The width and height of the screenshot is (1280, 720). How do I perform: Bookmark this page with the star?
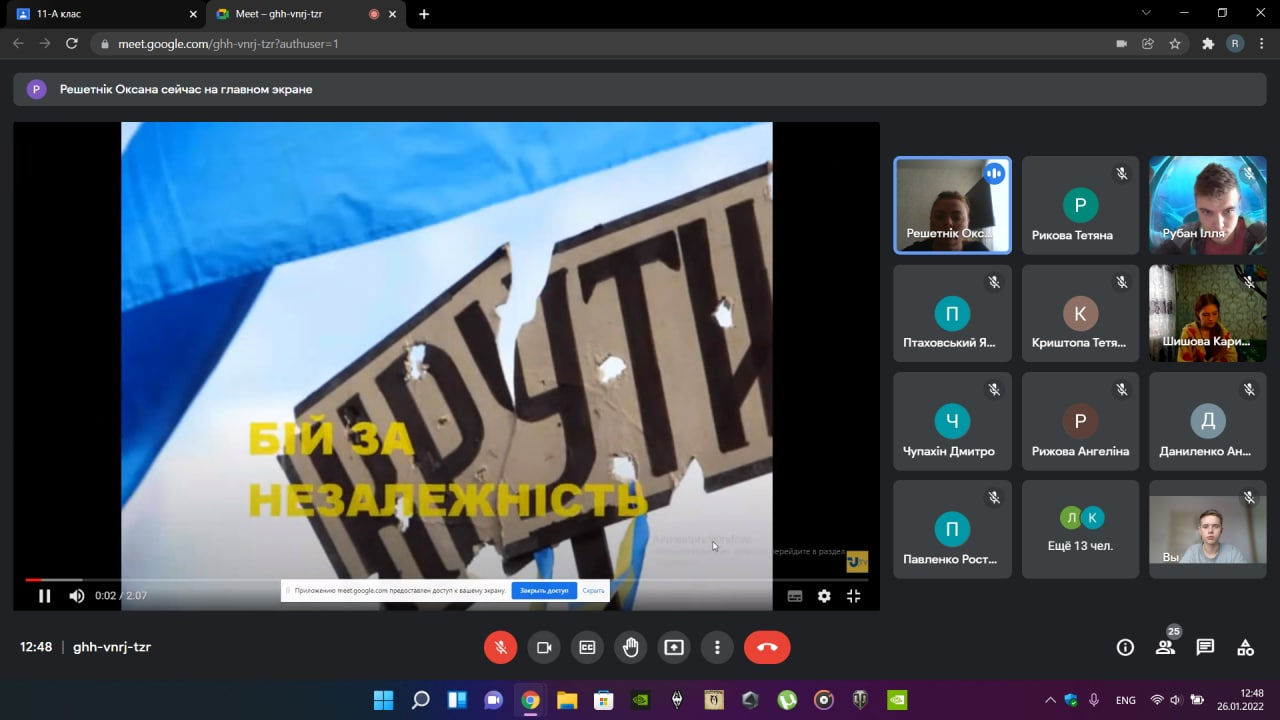[x=1175, y=44]
